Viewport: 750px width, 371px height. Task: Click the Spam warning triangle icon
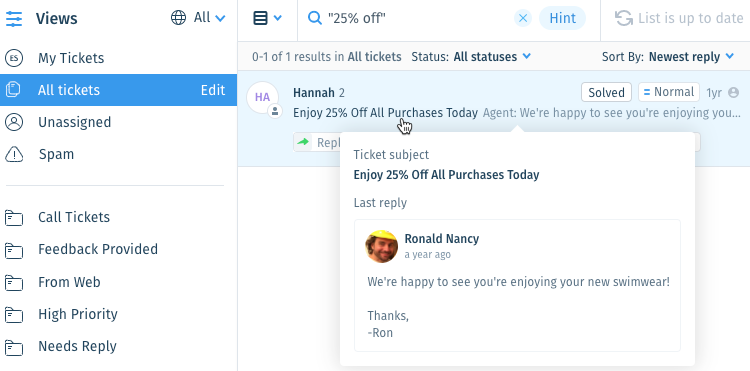pyautogui.click(x=14, y=154)
